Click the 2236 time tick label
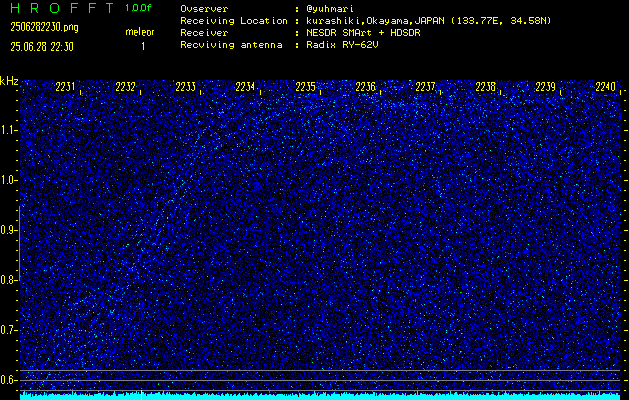629x400 pixels. coord(365,87)
